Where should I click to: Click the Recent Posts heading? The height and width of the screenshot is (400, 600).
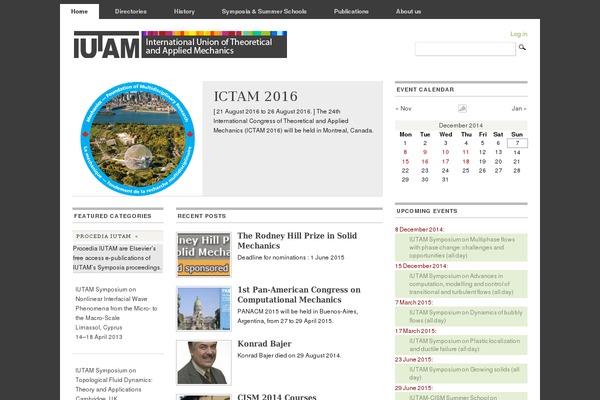point(202,216)
